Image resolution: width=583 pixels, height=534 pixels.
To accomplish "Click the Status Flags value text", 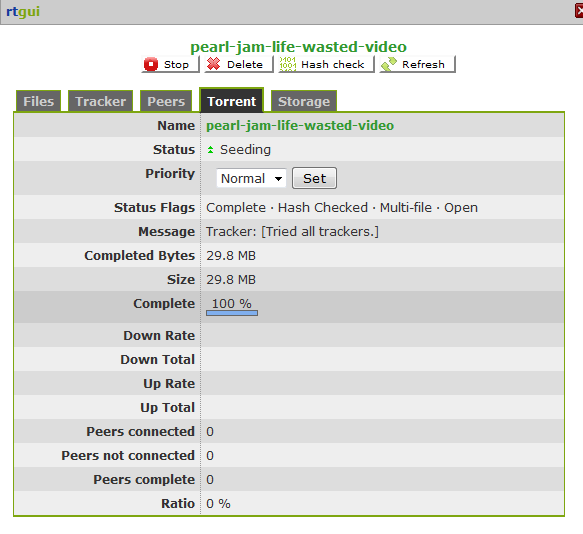I will 342,208.
